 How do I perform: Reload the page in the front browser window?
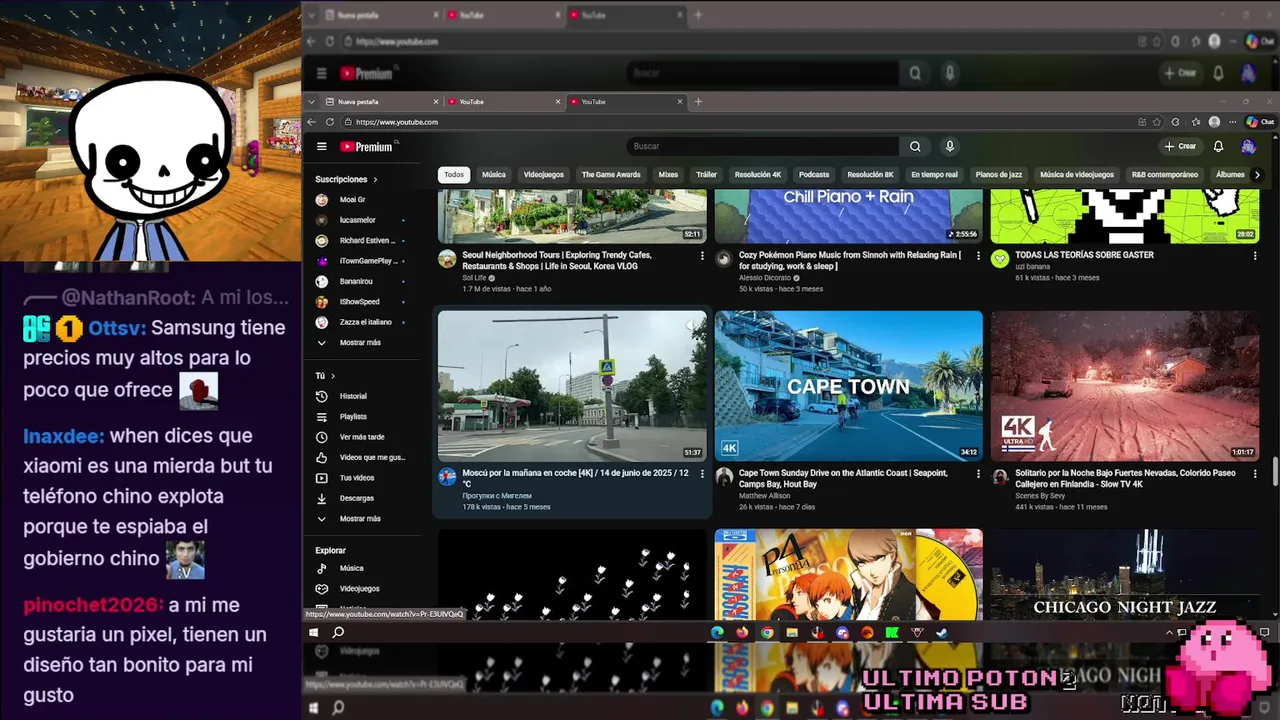click(x=330, y=122)
